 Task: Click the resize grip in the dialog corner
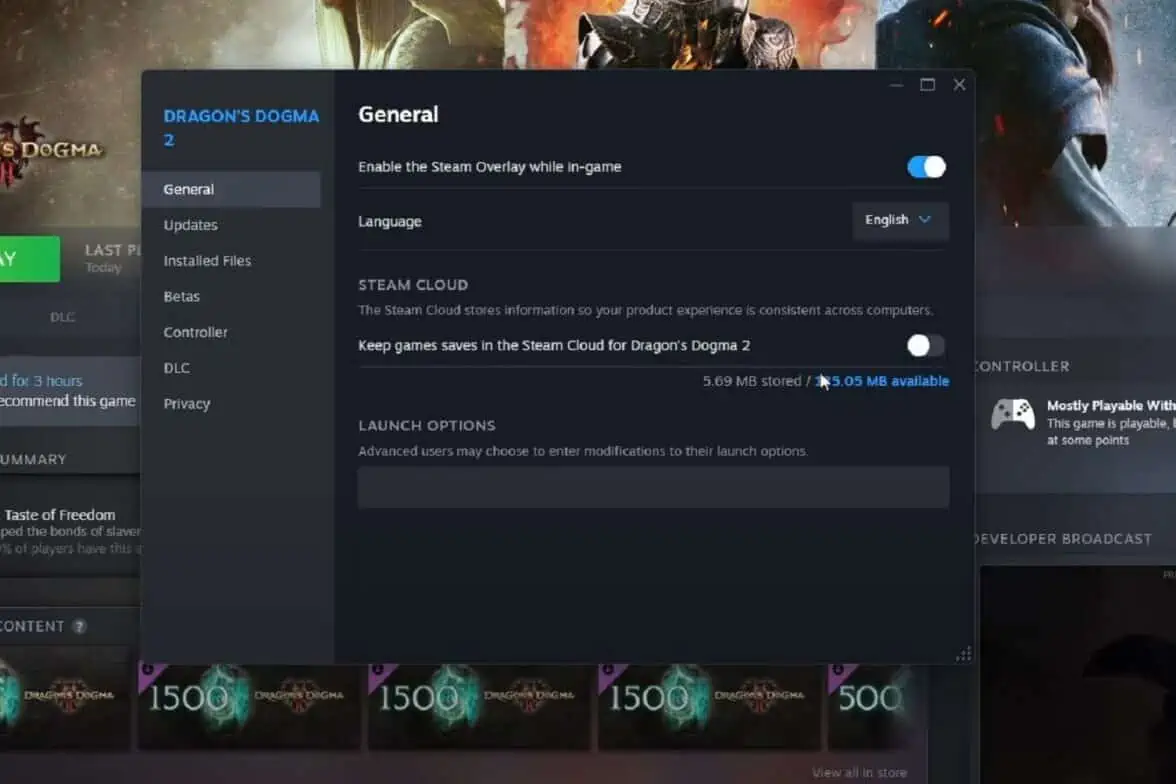963,654
